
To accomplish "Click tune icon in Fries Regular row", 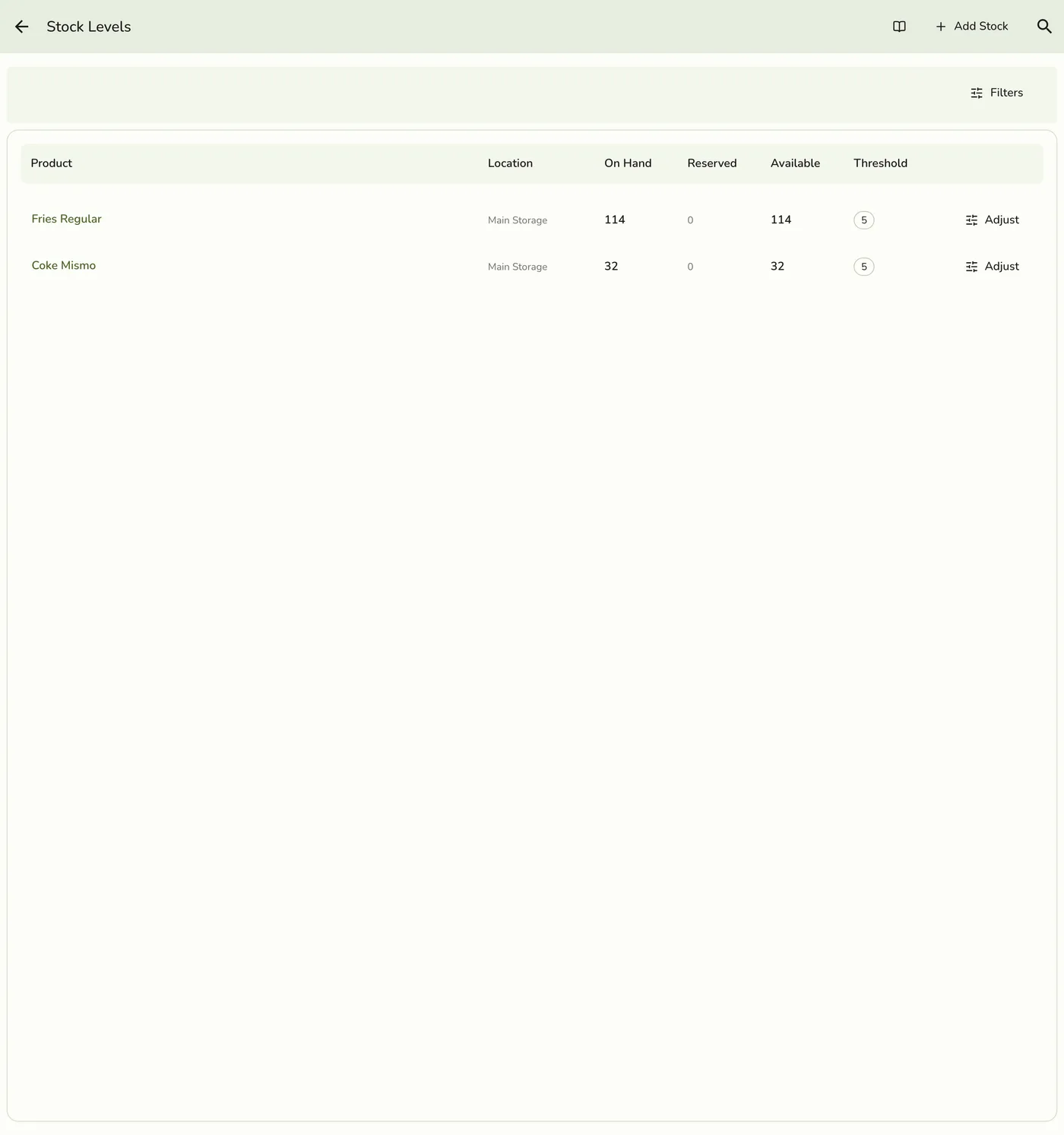I will 971,220.
